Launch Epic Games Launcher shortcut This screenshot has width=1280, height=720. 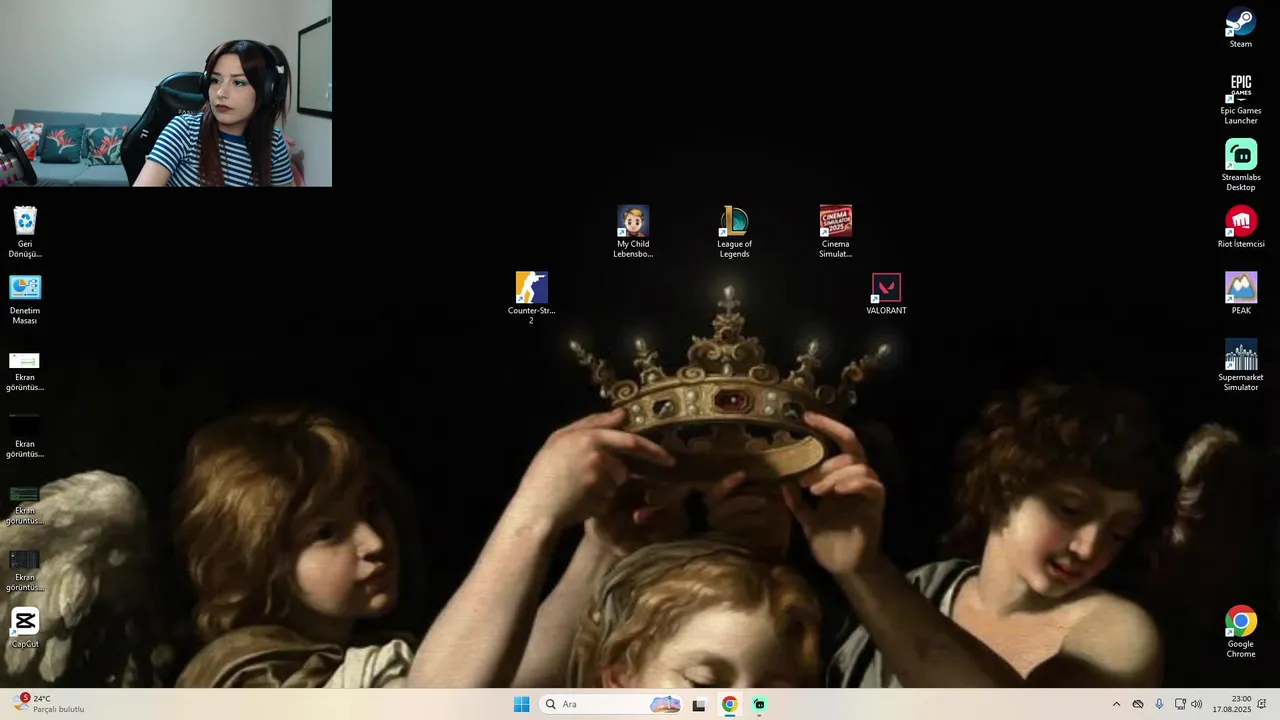click(1241, 99)
